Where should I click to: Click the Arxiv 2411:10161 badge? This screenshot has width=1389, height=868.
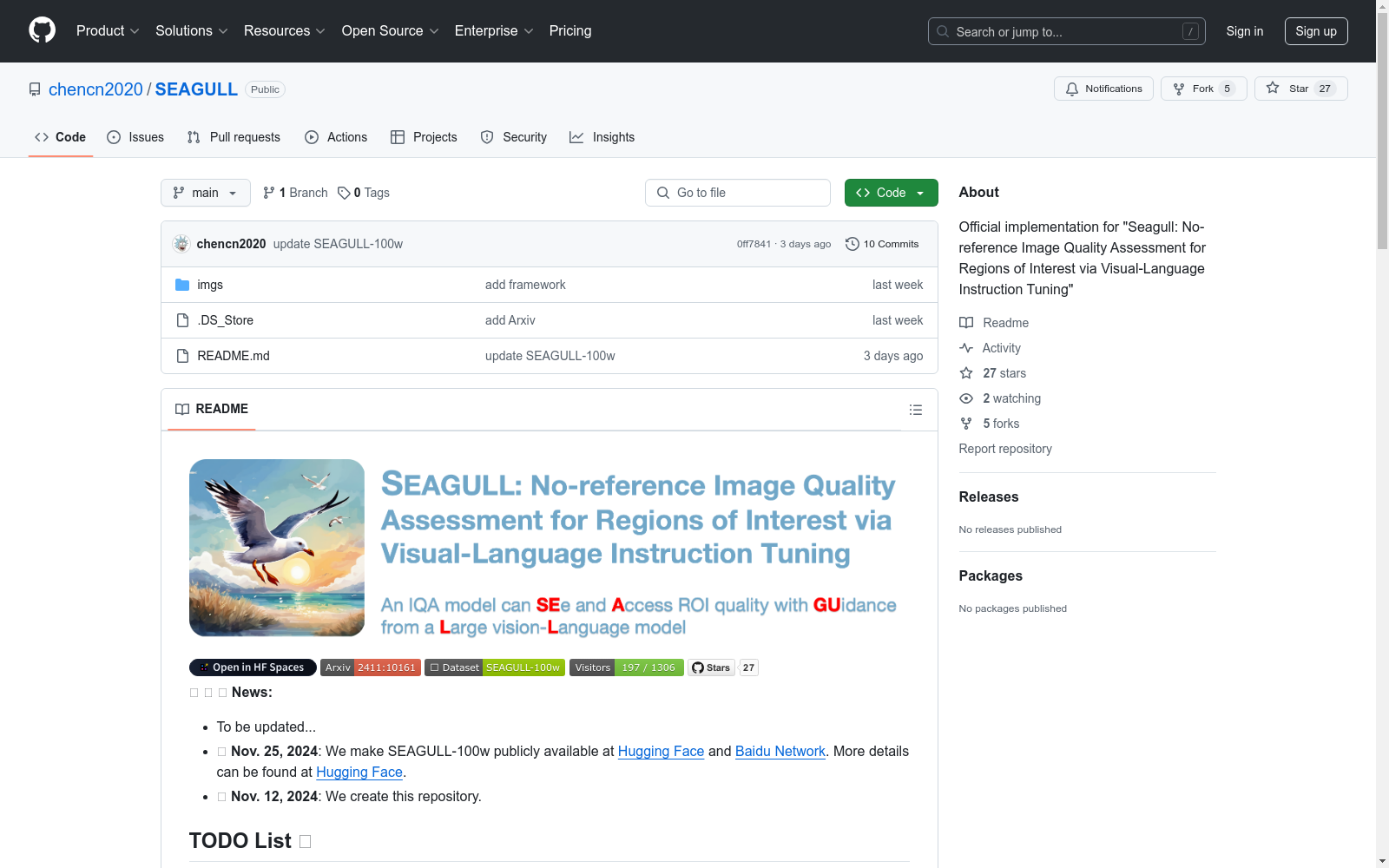(x=371, y=667)
